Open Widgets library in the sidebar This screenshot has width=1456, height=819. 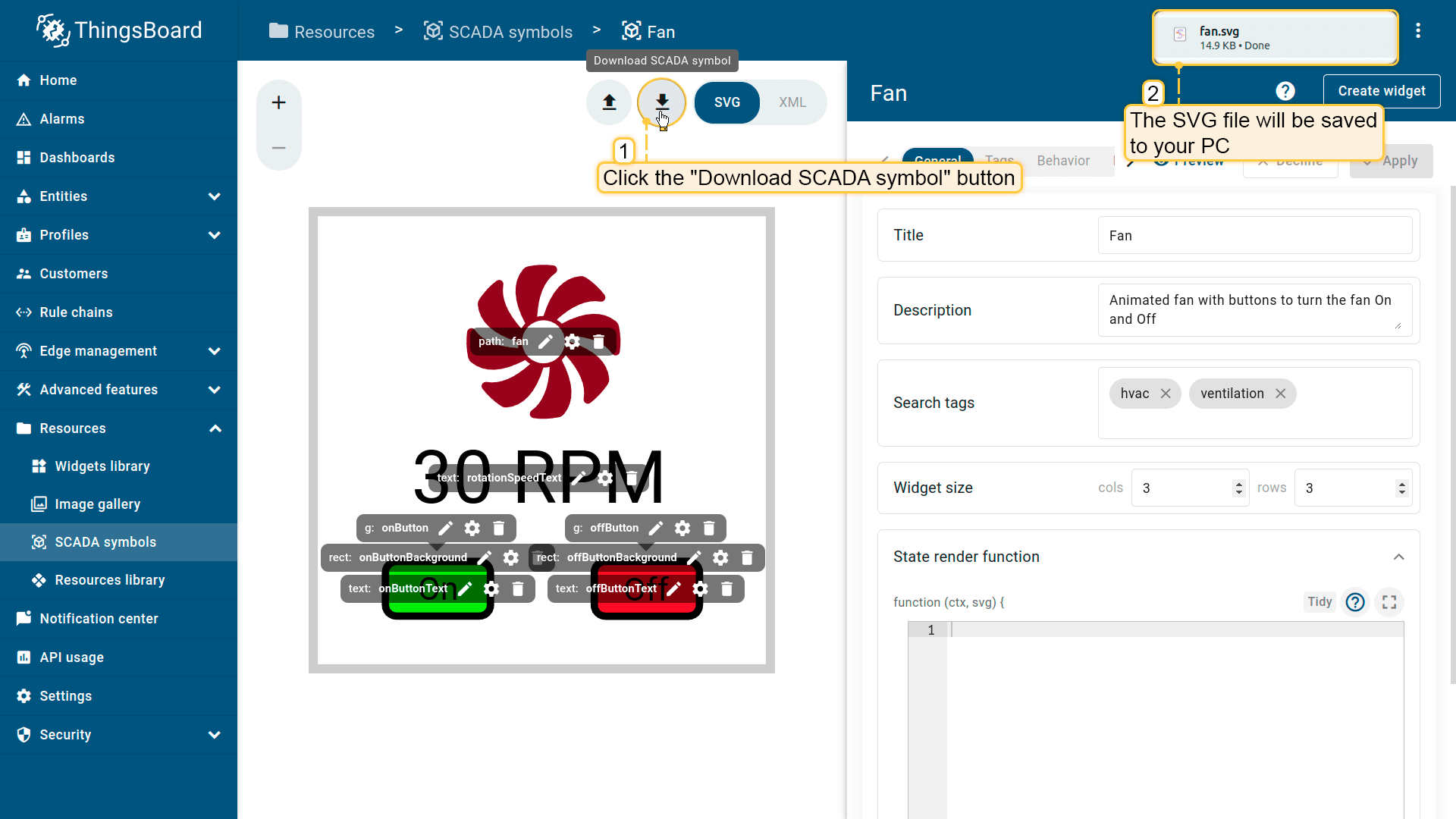pos(102,466)
